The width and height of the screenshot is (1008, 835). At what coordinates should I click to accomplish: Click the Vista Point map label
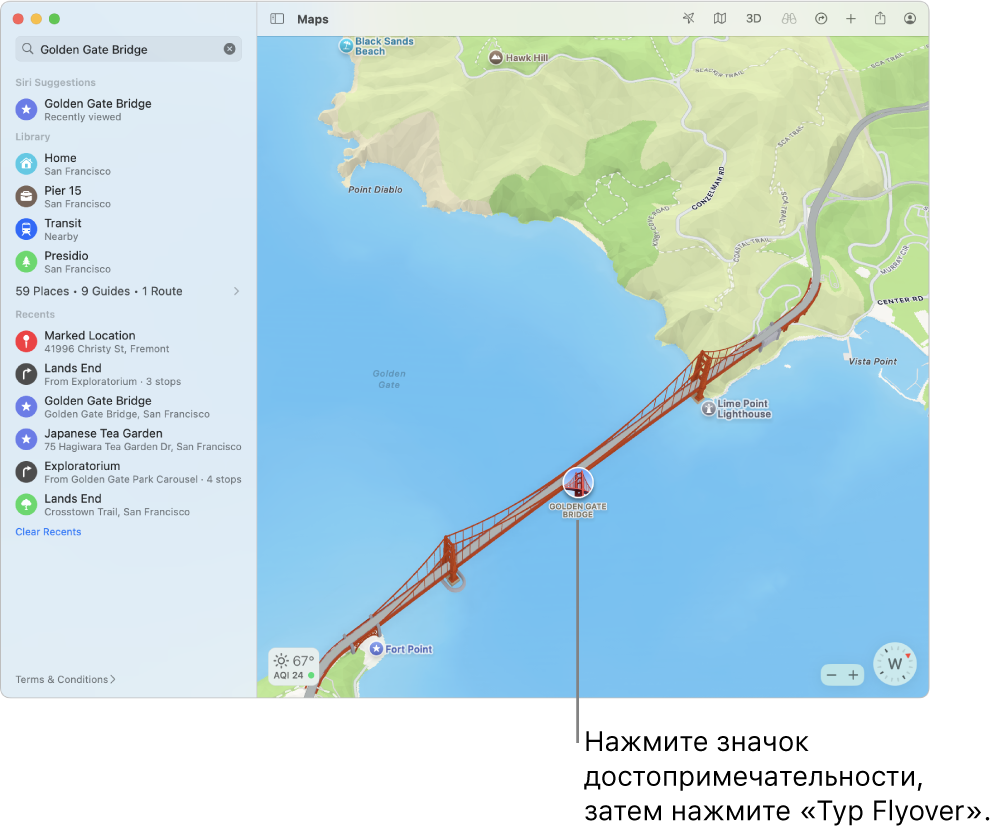coord(872,361)
